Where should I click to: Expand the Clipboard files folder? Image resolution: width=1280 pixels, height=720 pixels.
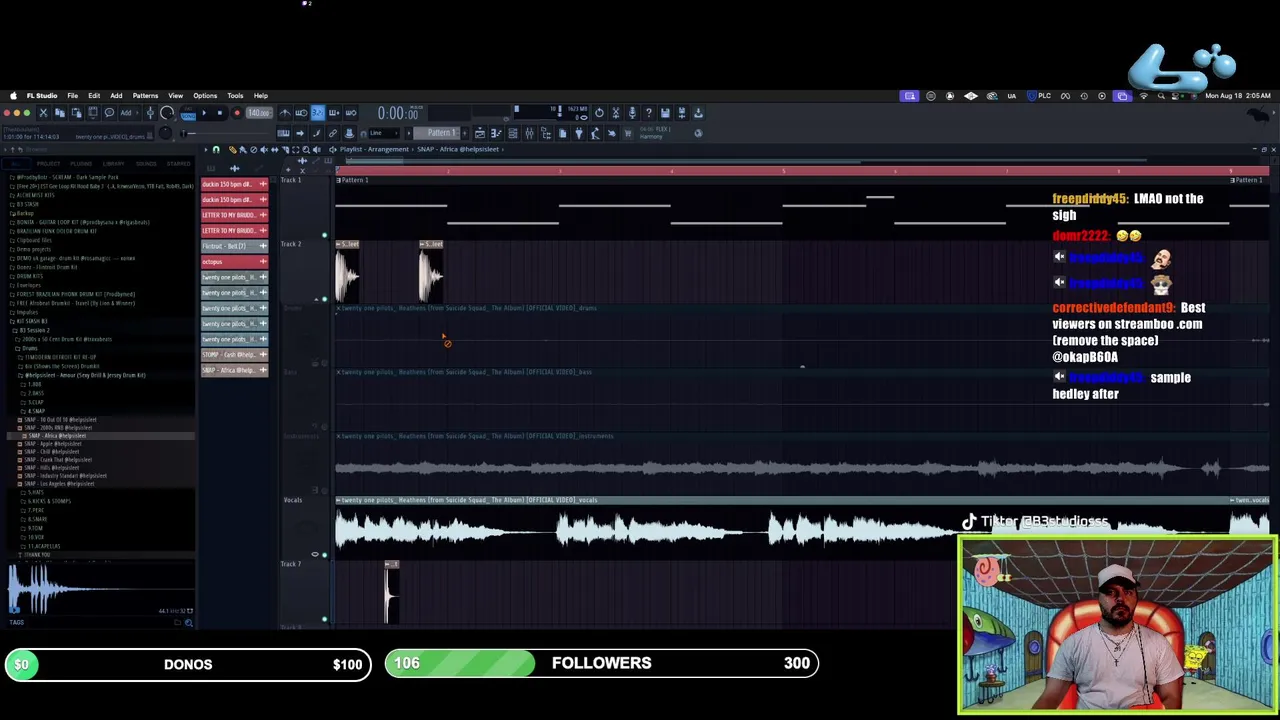[34, 240]
